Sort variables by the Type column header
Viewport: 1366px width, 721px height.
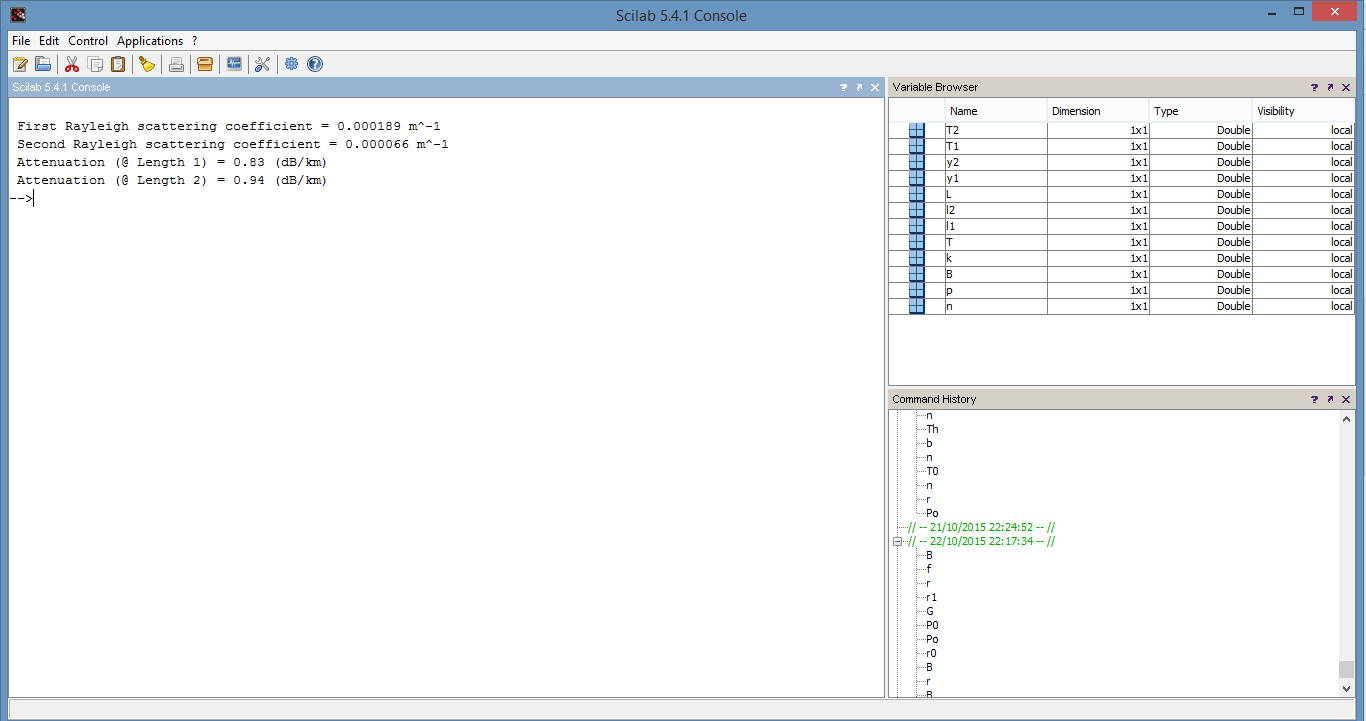(1201, 111)
